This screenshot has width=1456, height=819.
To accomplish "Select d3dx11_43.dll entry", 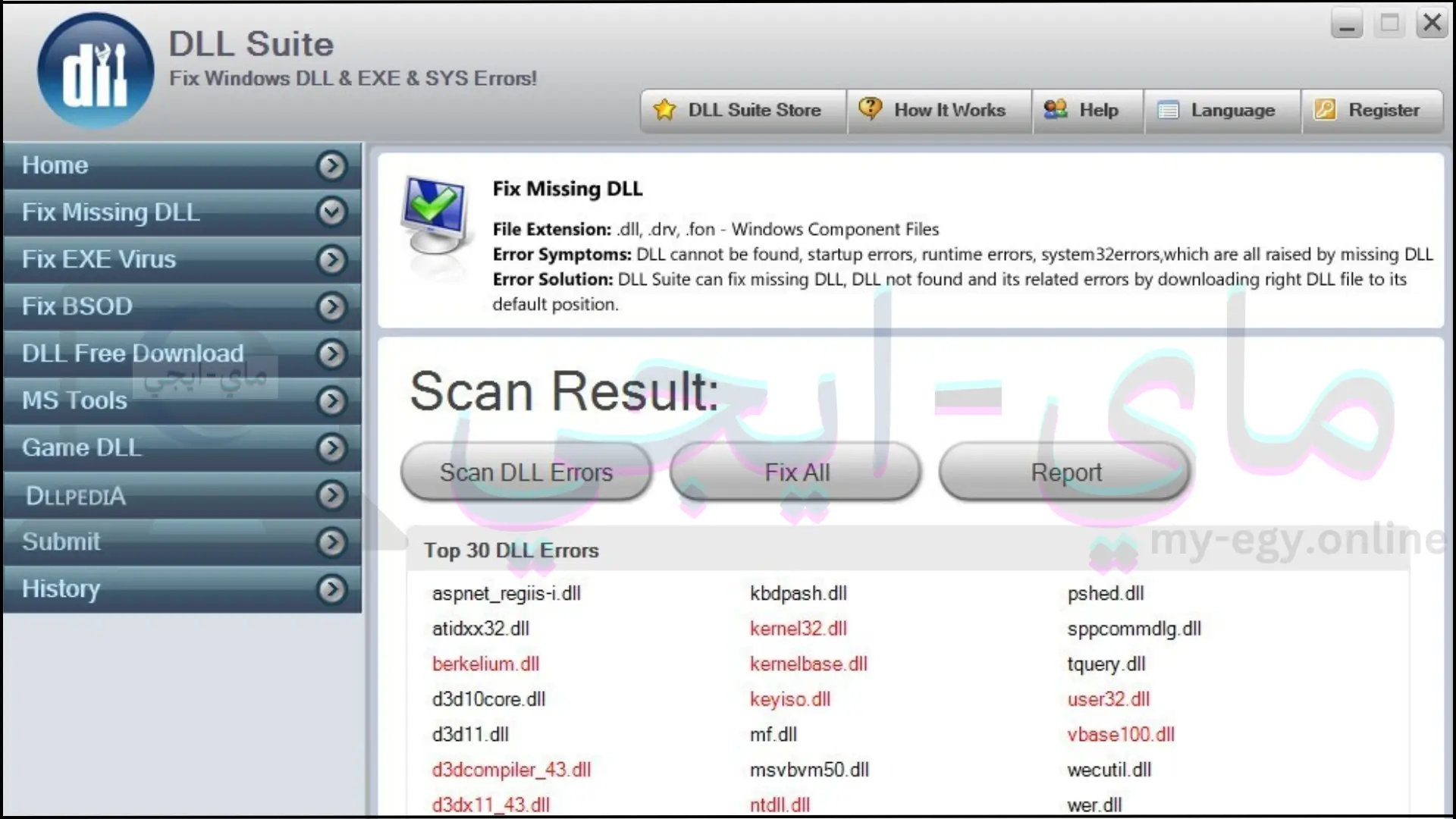I will tap(491, 805).
